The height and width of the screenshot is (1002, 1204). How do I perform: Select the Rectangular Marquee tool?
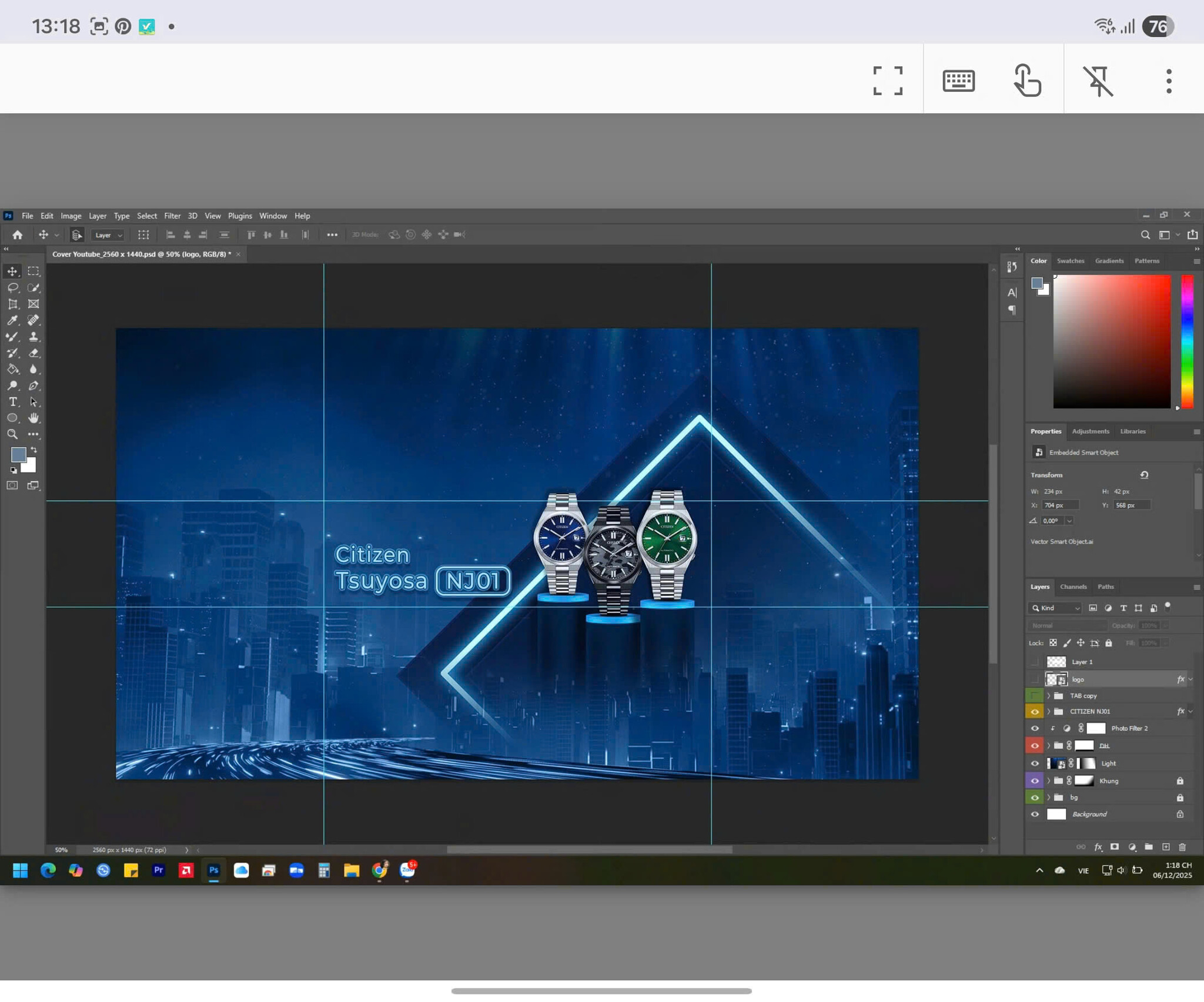tap(34, 271)
